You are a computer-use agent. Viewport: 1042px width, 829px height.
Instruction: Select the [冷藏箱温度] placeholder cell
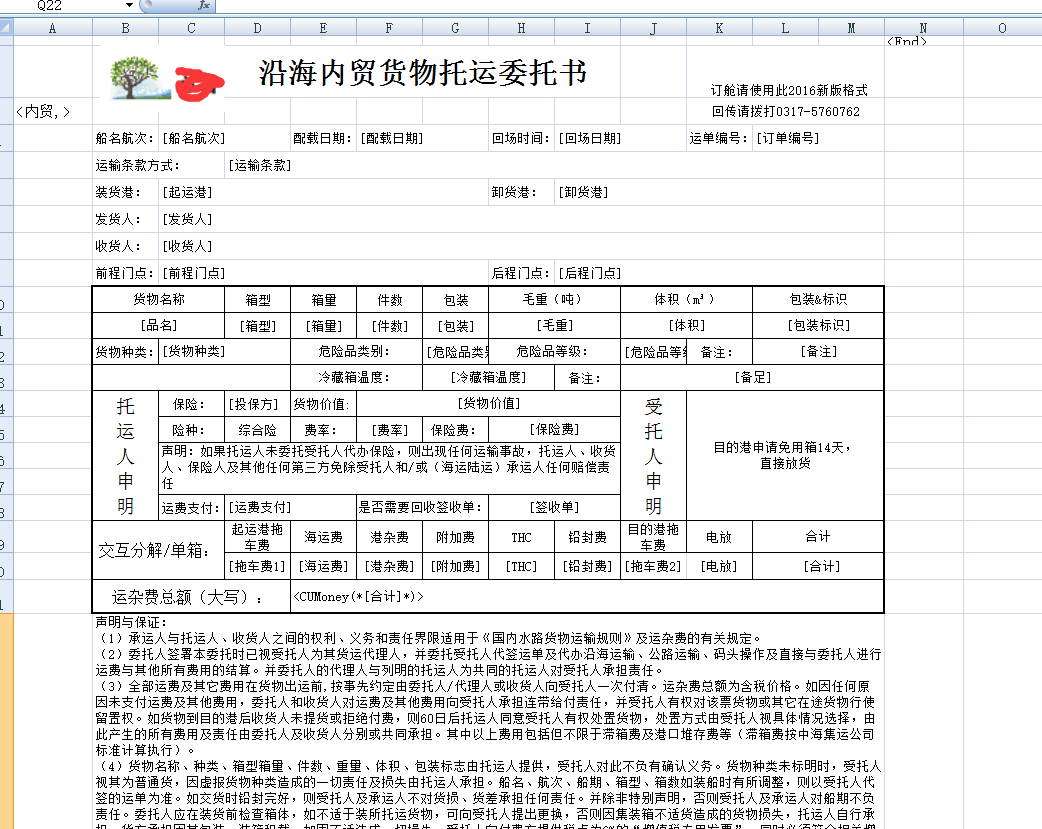coord(488,378)
